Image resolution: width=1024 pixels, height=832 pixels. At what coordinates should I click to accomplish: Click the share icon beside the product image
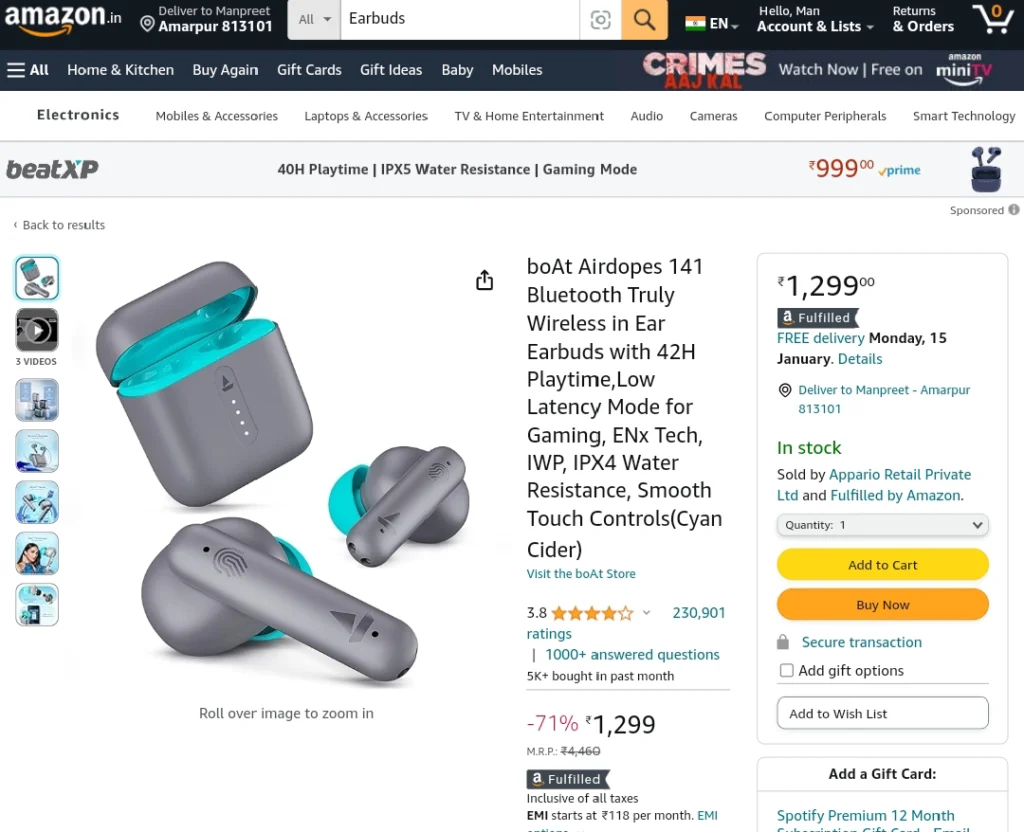[x=485, y=280]
